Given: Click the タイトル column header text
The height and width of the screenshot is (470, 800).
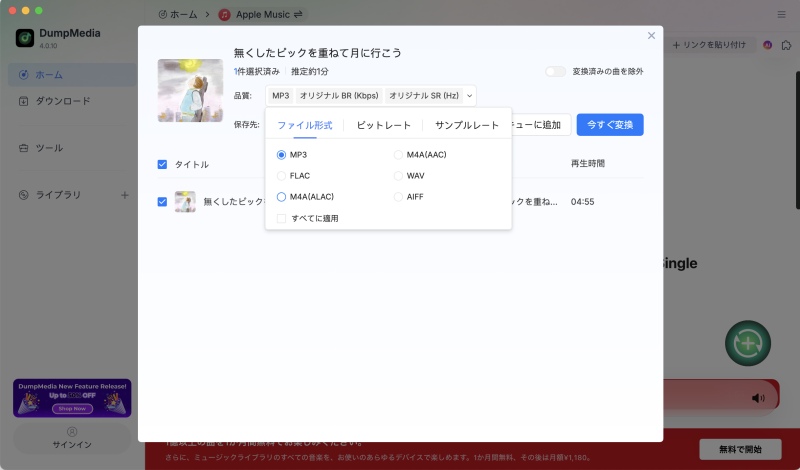Looking at the screenshot, I should tap(191, 164).
